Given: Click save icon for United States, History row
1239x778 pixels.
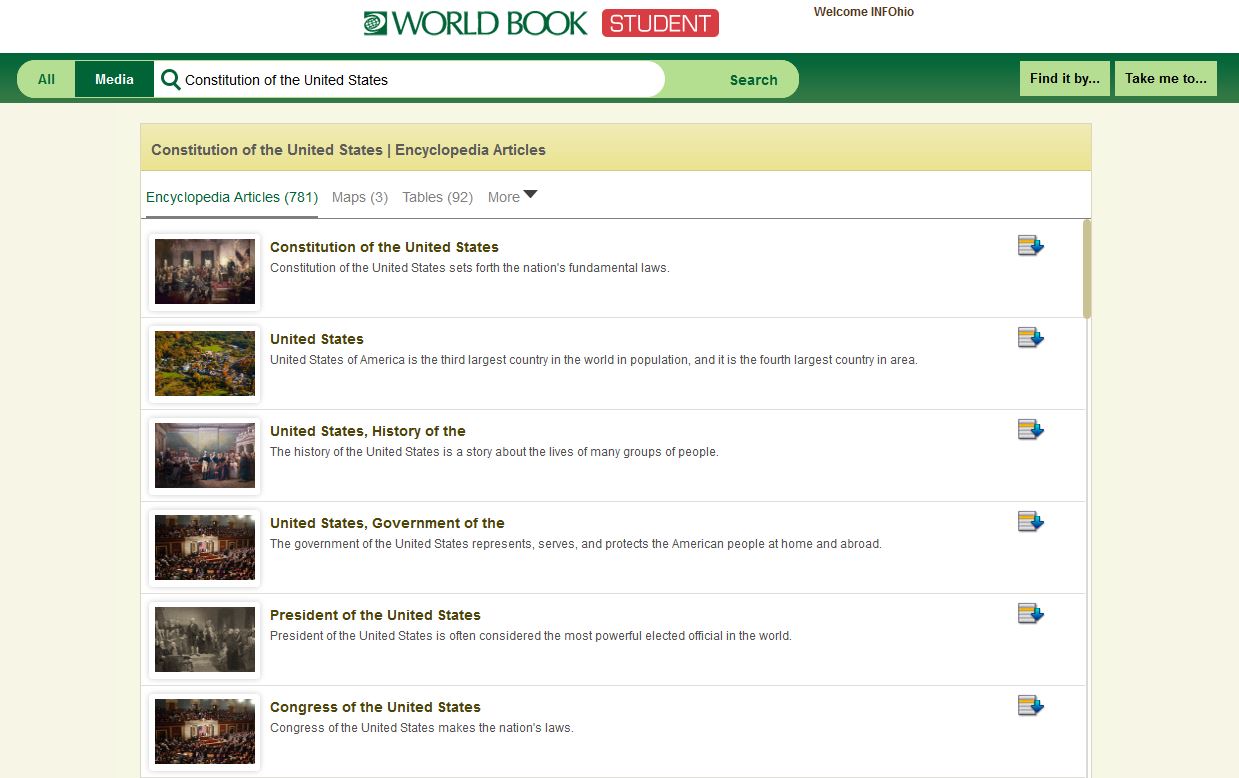Looking at the screenshot, I should point(1030,430).
